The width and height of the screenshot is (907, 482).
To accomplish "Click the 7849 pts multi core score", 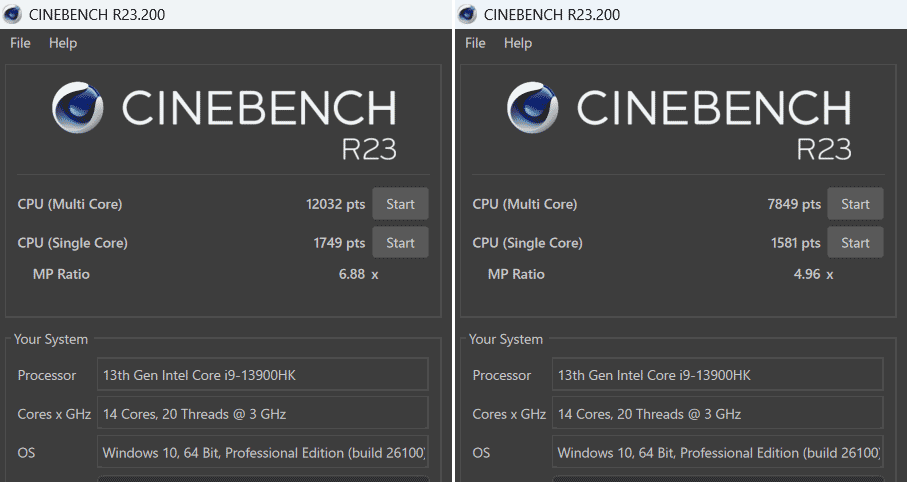I will point(794,204).
